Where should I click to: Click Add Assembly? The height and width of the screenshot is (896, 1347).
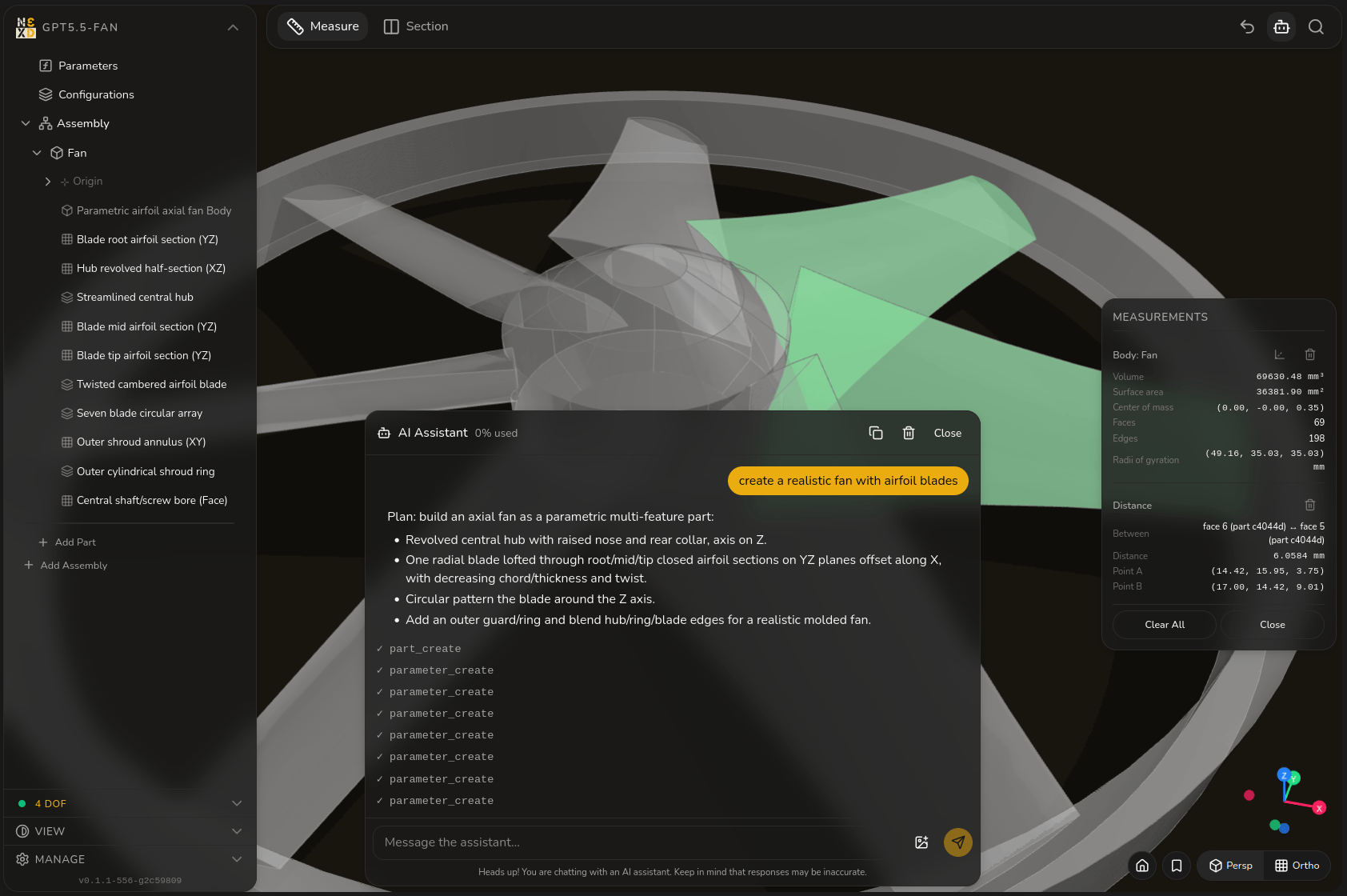pyautogui.click(x=66, y=565)
